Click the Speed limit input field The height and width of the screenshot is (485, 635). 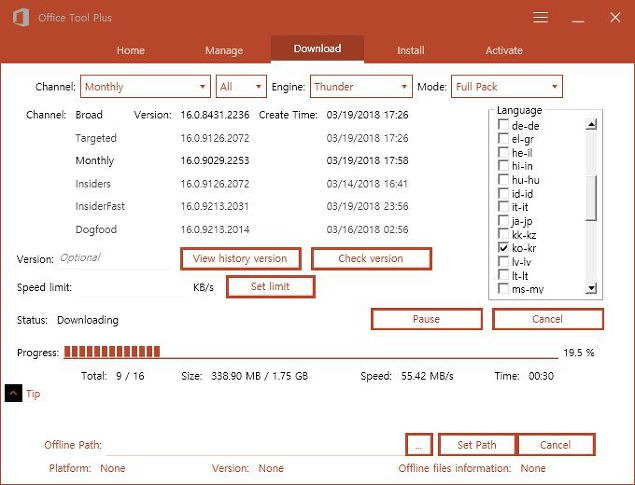pyautogui.click(x=132, y=287)
